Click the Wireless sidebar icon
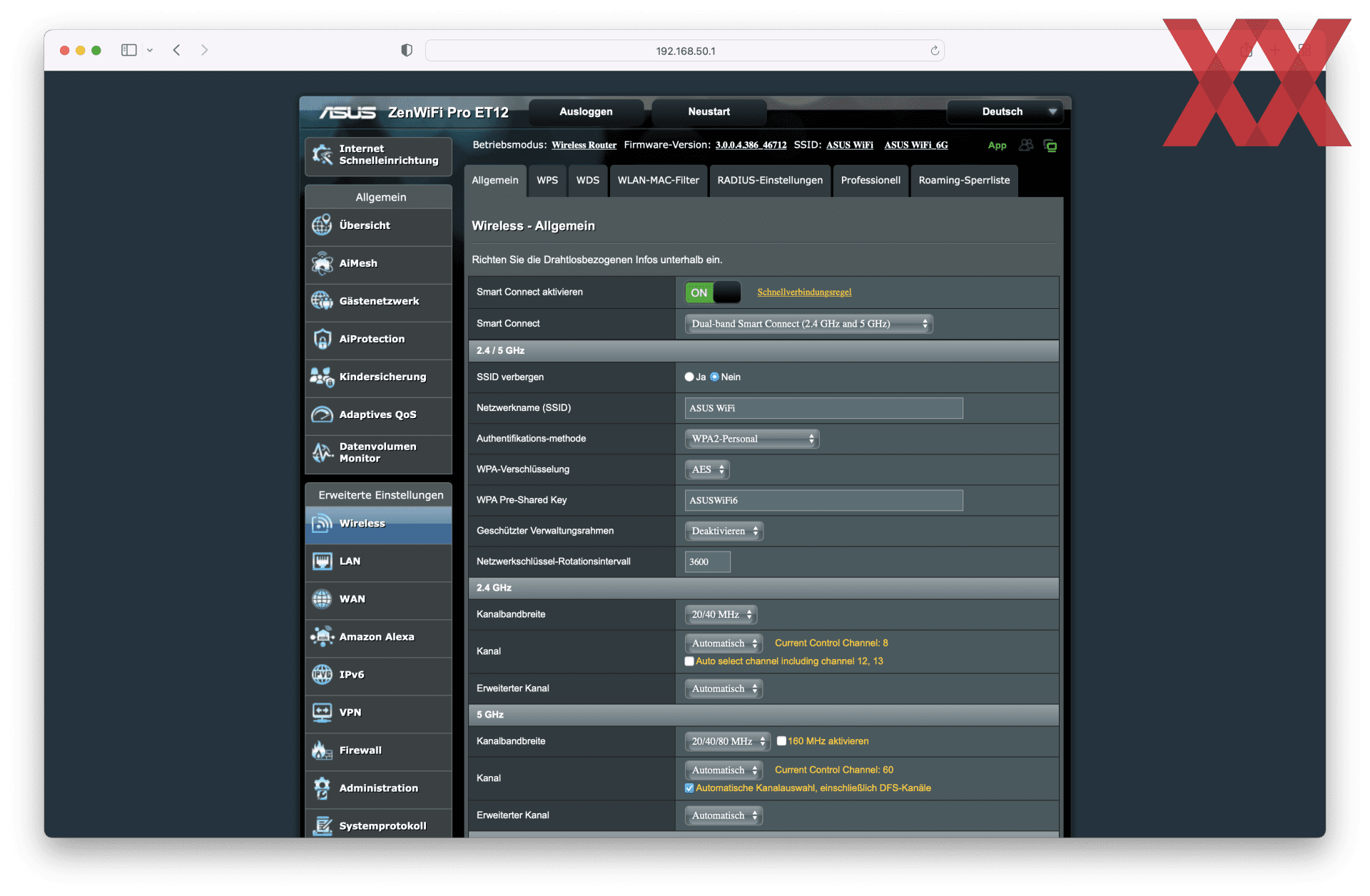 point(322,524)
